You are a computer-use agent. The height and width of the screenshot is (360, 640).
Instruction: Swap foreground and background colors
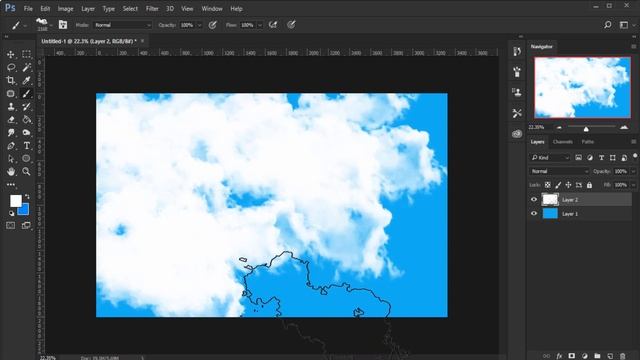pos(27,197)
